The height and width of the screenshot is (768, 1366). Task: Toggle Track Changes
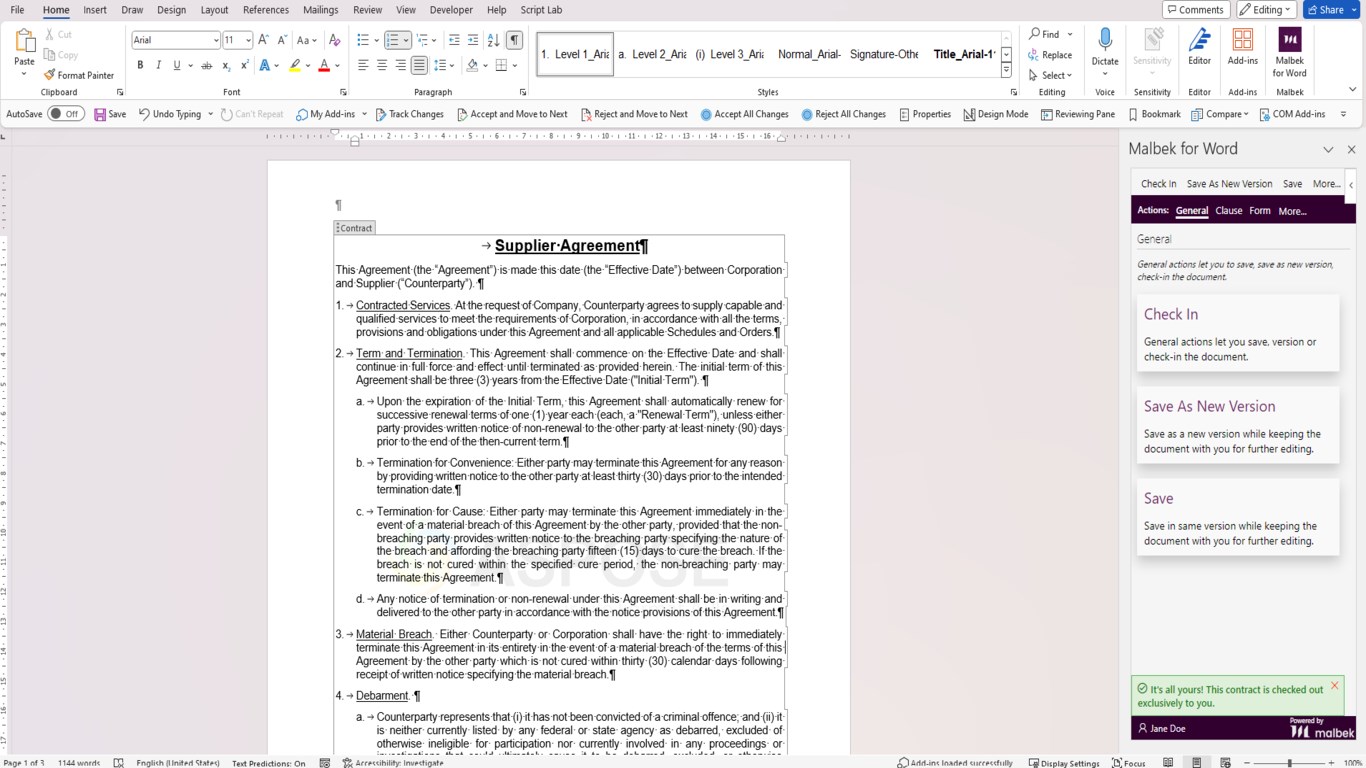click(x=409, y=114)
